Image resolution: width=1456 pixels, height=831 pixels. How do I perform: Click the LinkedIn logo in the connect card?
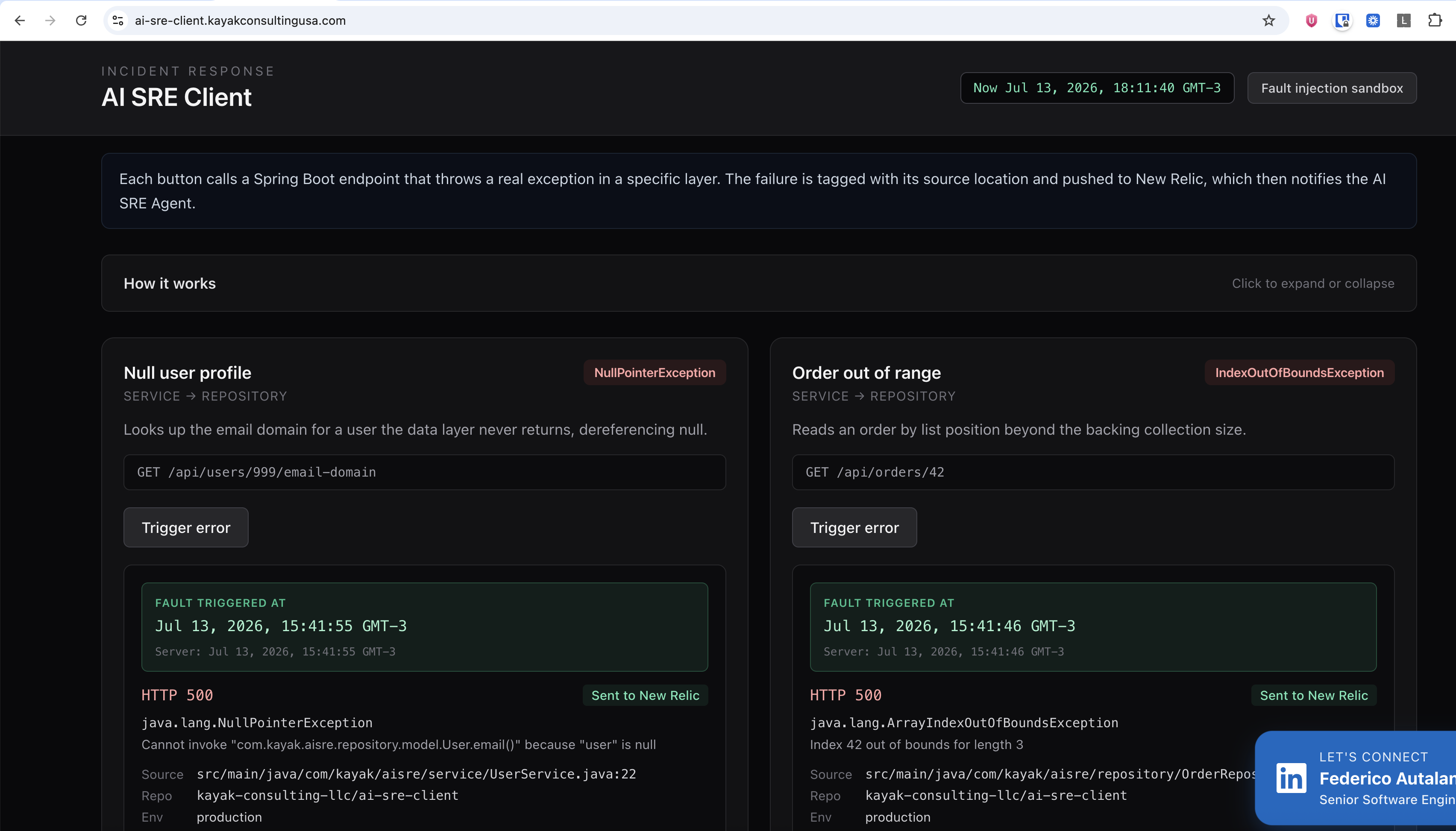tap(1291, 778)
